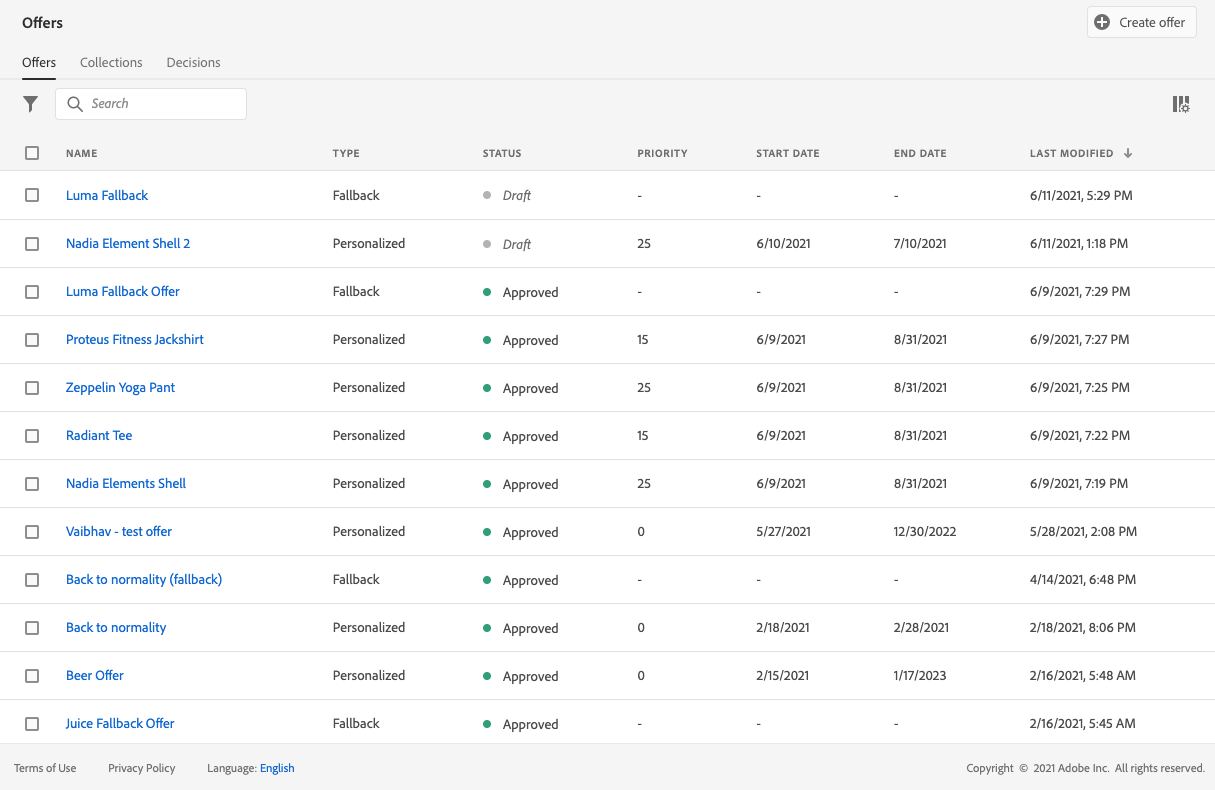Open Terms of Use footer link
1215x790 pixels.
[45, 768]
